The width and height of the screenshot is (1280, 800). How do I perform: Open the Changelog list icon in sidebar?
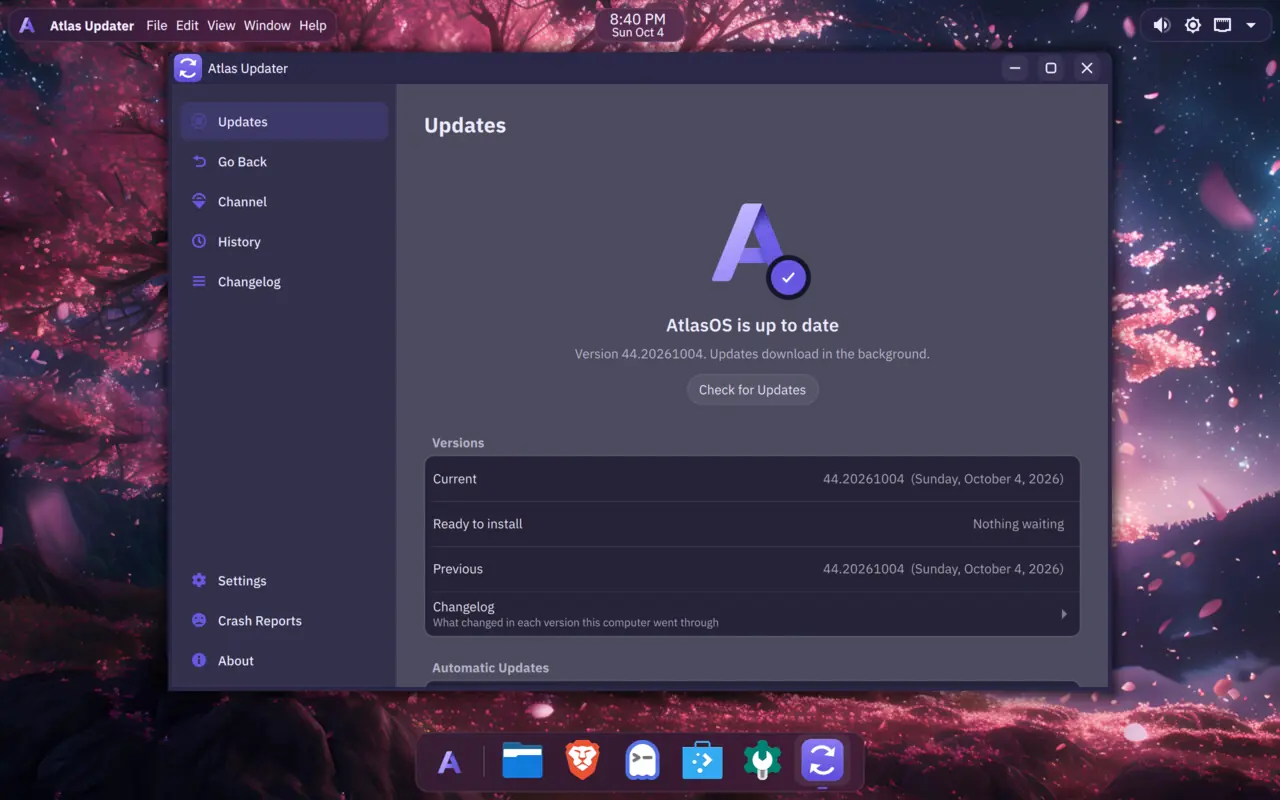(199, 282)
